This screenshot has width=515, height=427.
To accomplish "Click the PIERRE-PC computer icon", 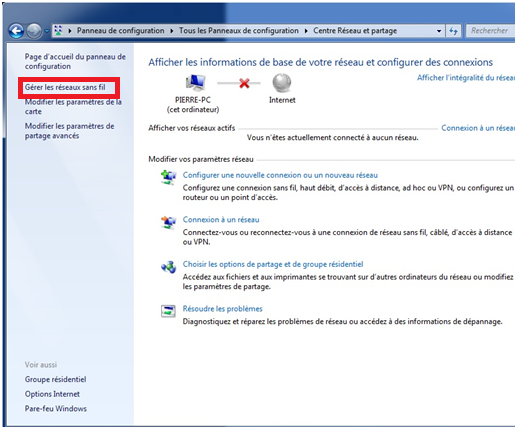I will 195,83.
